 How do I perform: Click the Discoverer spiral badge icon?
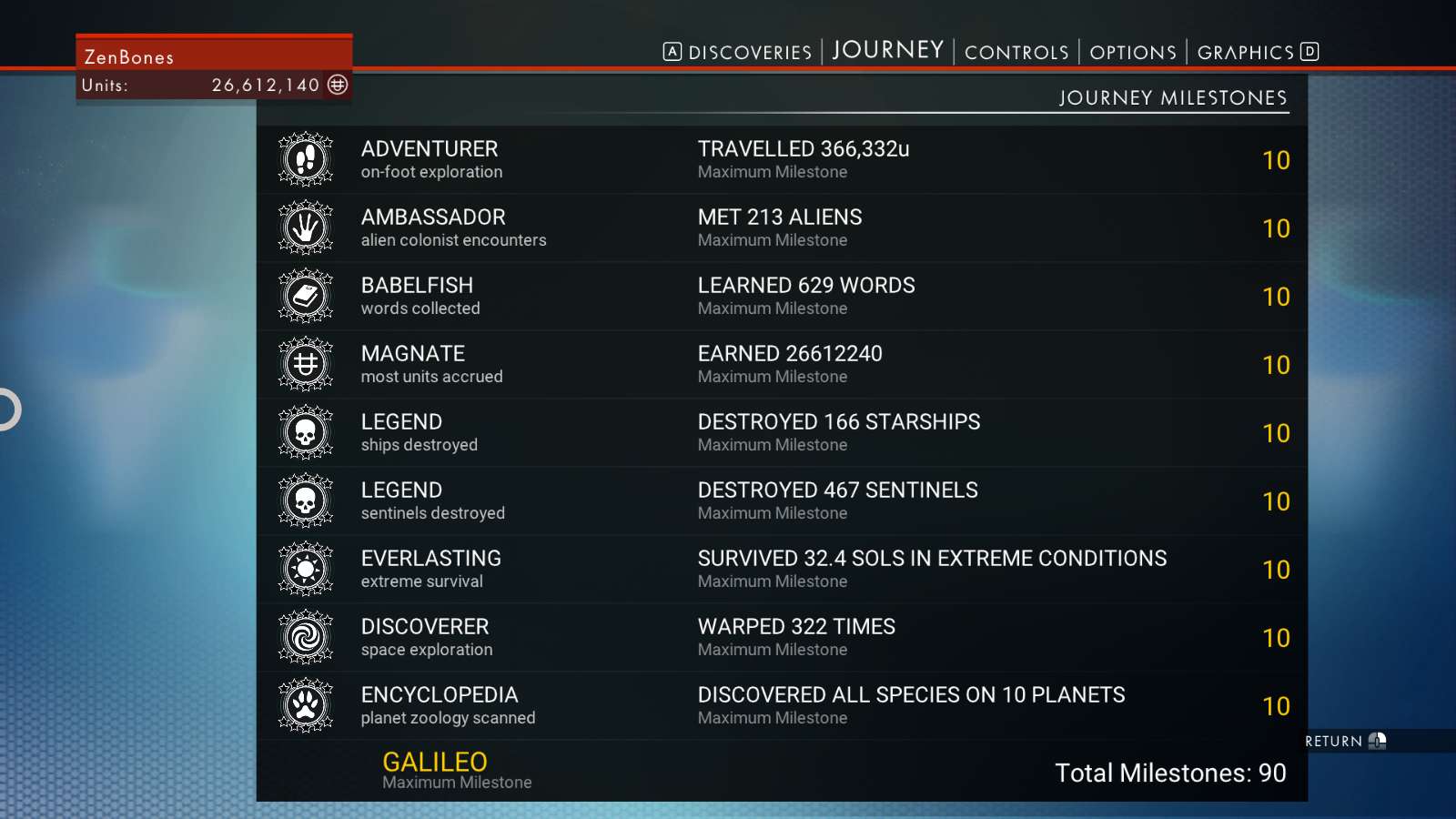click(306, 637)
